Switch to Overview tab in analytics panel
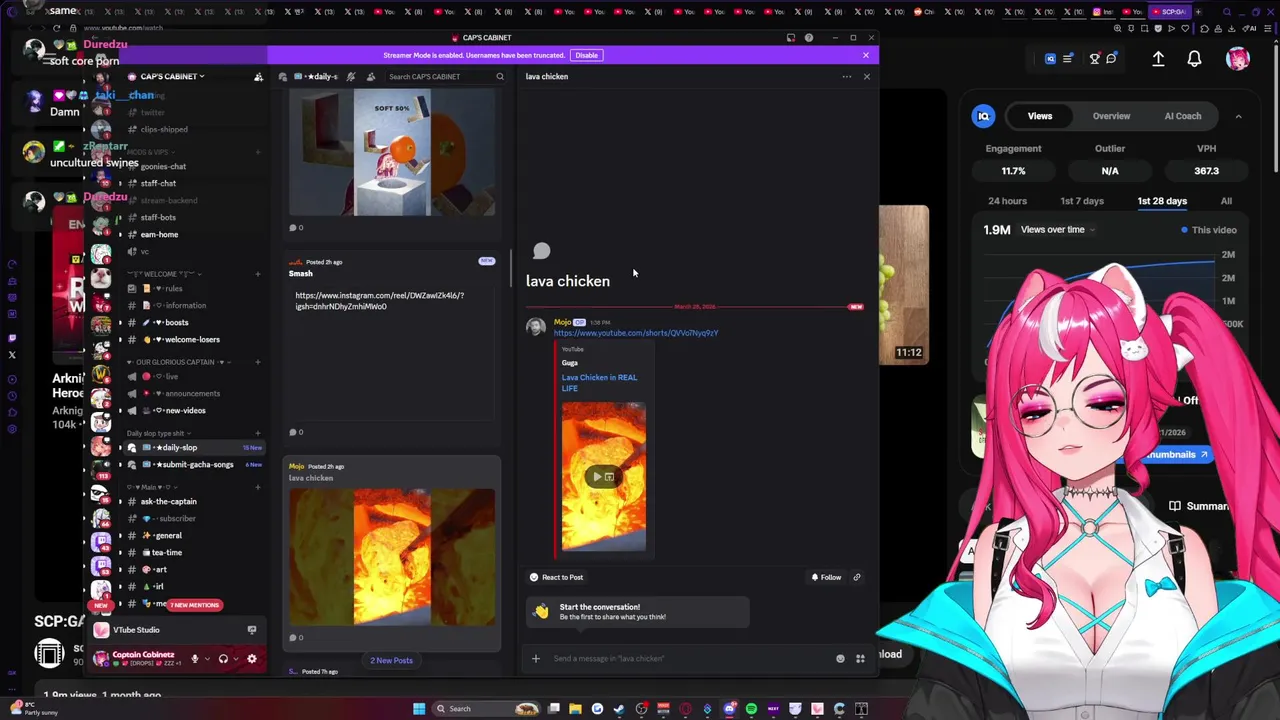The width and height of the screenshot is (1280, 720). (1111, 116)
